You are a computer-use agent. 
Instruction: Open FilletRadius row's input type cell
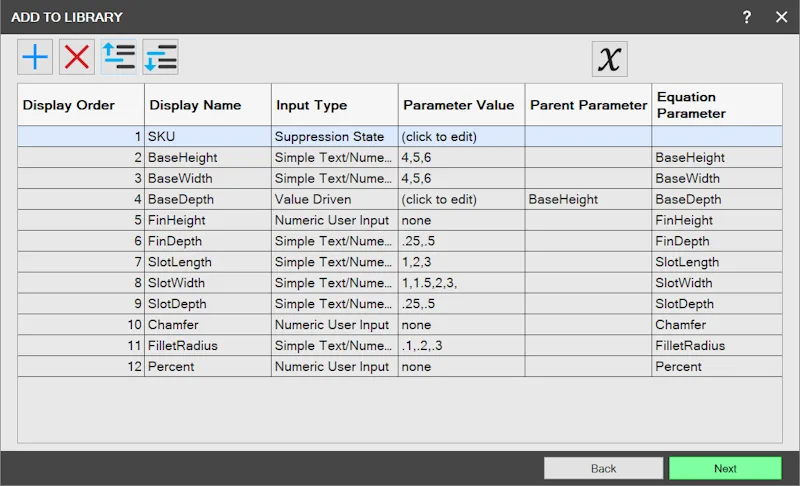click(x=335, y=346)
